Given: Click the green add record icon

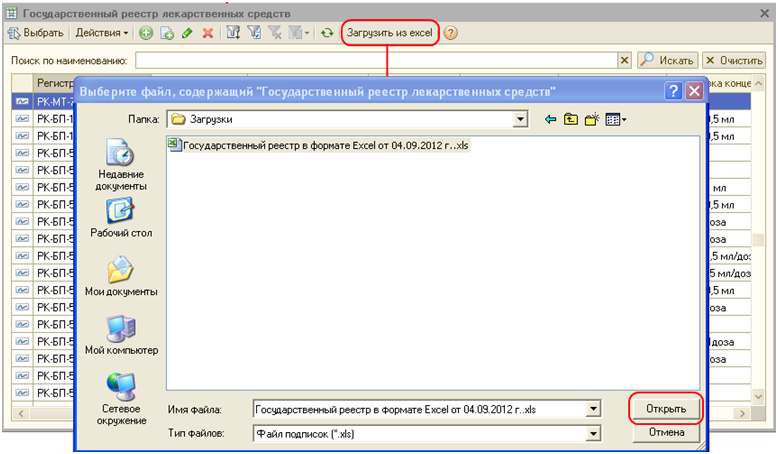Looking at the screenshot, I should (x=146, y=33).
